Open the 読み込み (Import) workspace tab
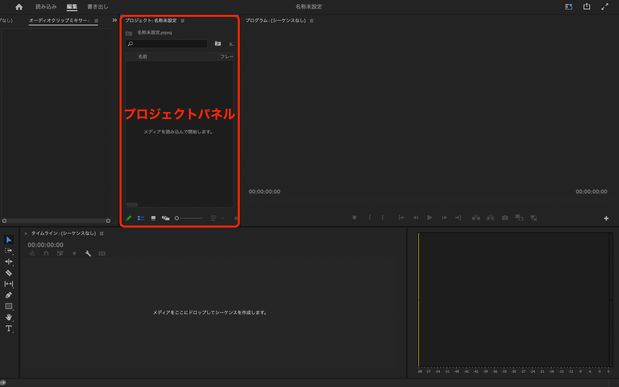This screenshot has height=387, width=619. click(46, 7)
